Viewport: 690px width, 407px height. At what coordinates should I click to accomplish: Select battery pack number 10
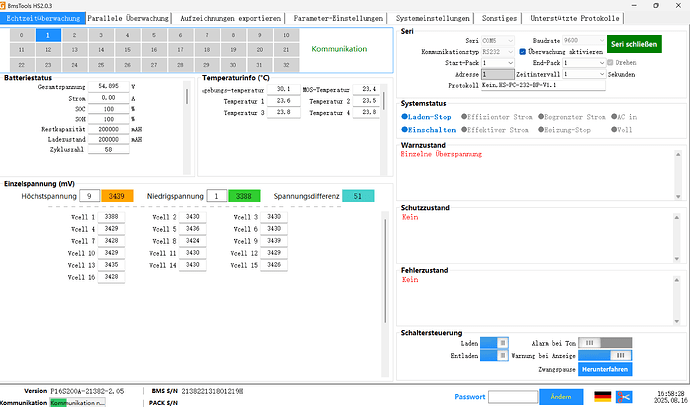(286, 35)
